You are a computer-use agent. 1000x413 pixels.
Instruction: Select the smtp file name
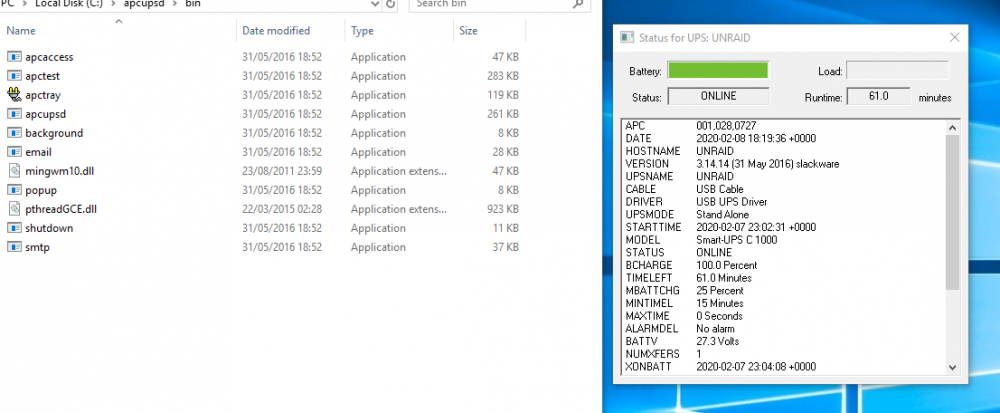point(38,247)
